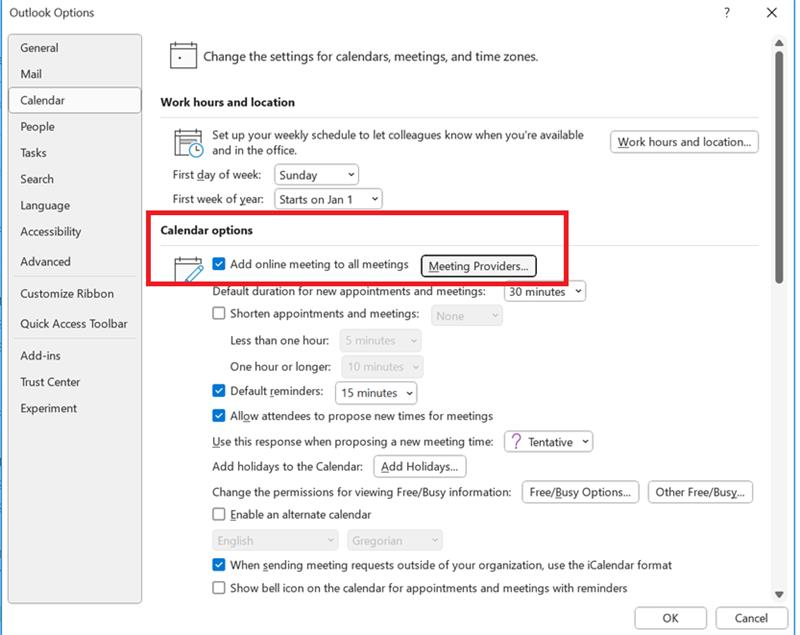Open the Accessibility settings category
The width and height of the screenshot is (800, 635).
pyautogui.click(x=74, y=232)
